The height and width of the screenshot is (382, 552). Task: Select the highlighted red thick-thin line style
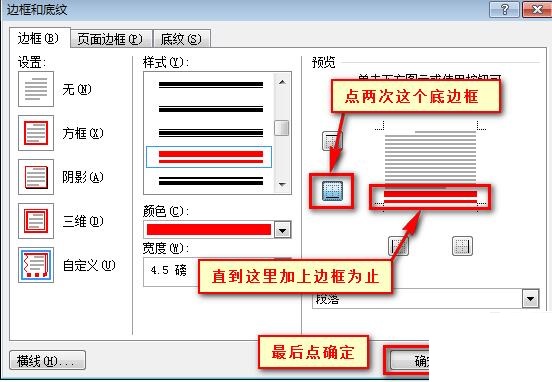tap(209, 157)
